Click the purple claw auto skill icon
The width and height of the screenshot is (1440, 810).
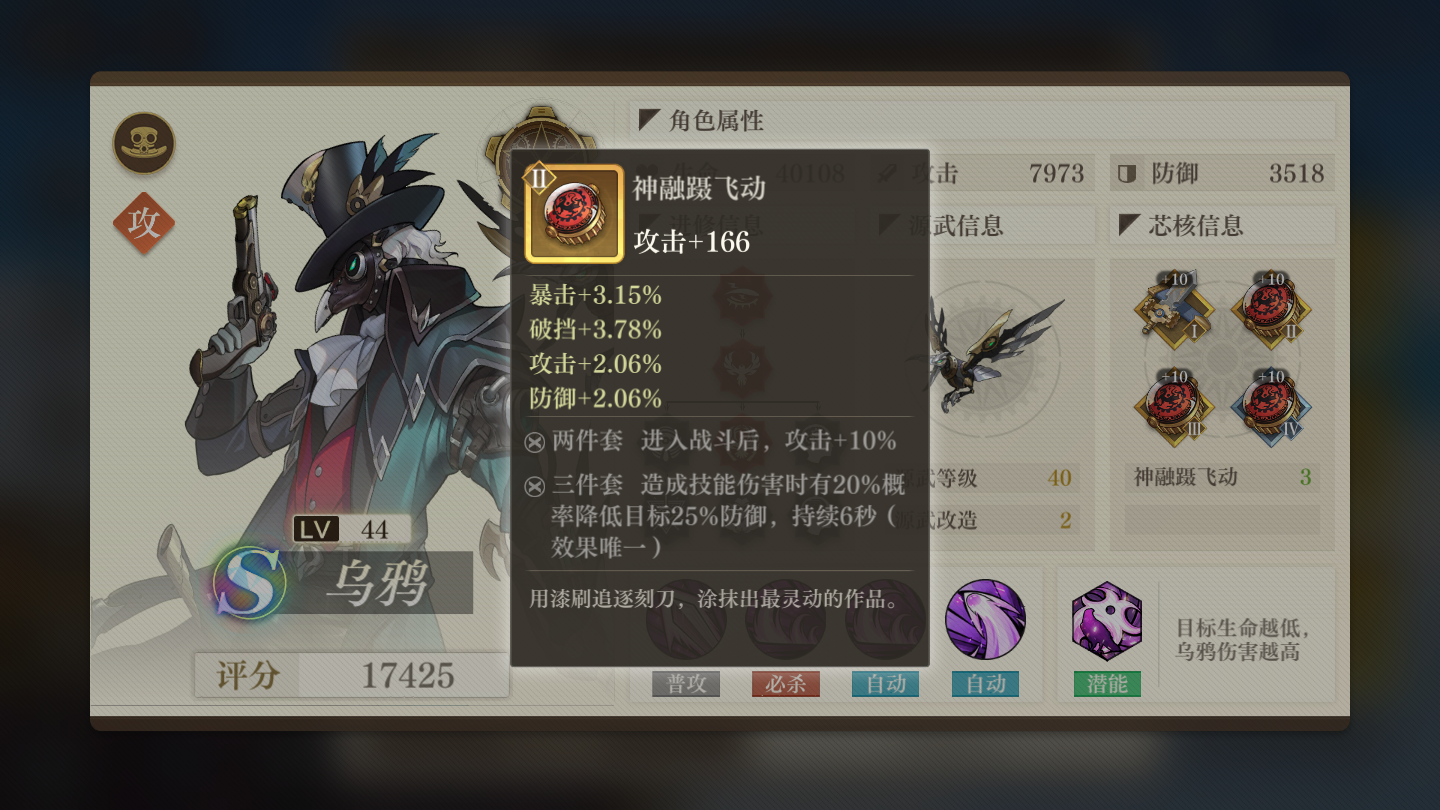tap(985, 620)
